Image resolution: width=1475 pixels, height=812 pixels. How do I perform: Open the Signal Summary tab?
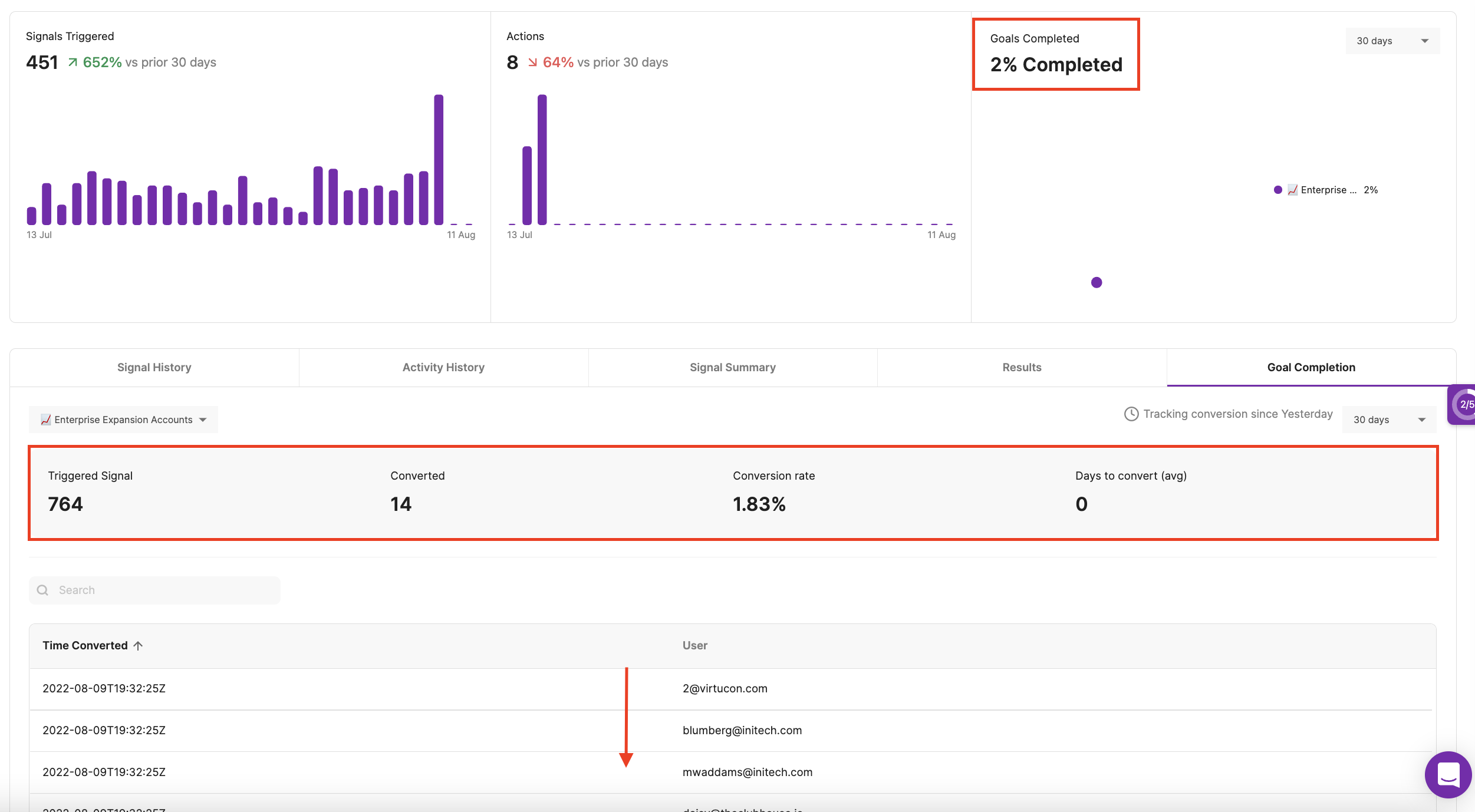click(732, 367)
